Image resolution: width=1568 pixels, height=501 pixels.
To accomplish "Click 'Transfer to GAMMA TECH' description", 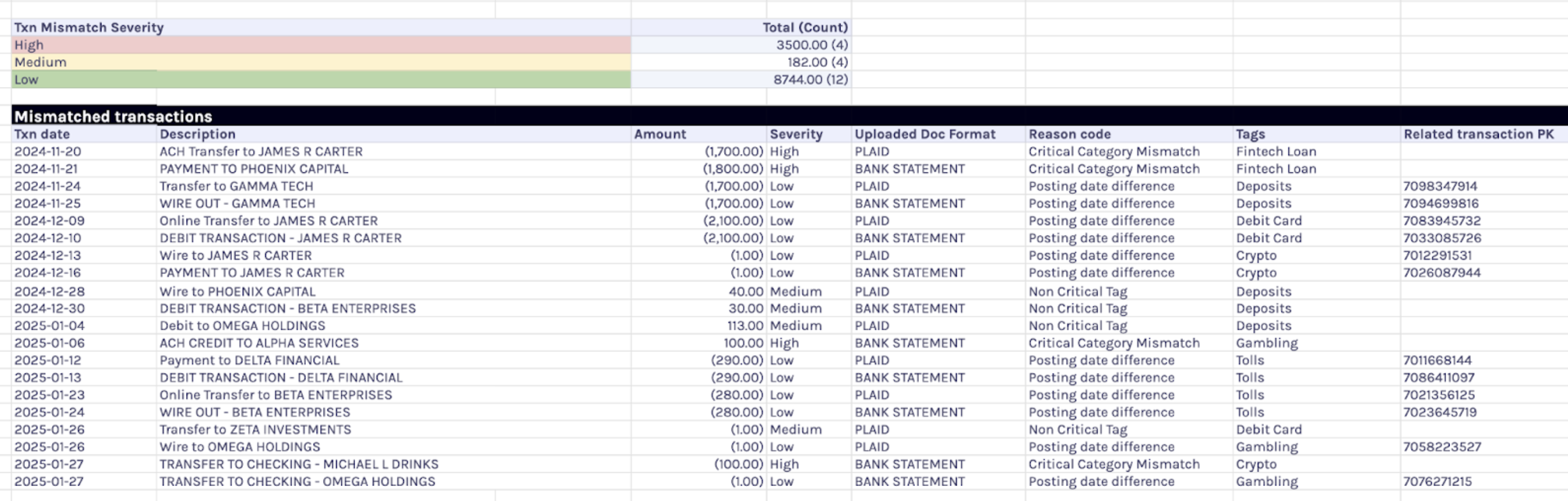I will [394, 186].
